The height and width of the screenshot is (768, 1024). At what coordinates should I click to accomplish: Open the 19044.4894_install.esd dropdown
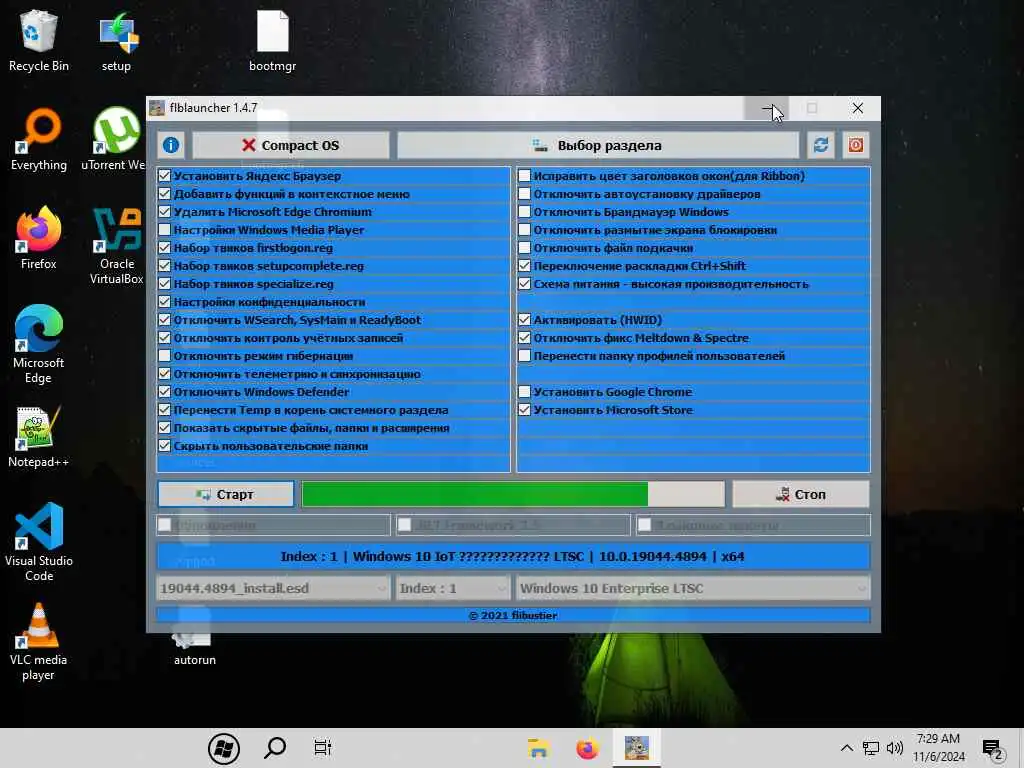click(x=273, y=588)
